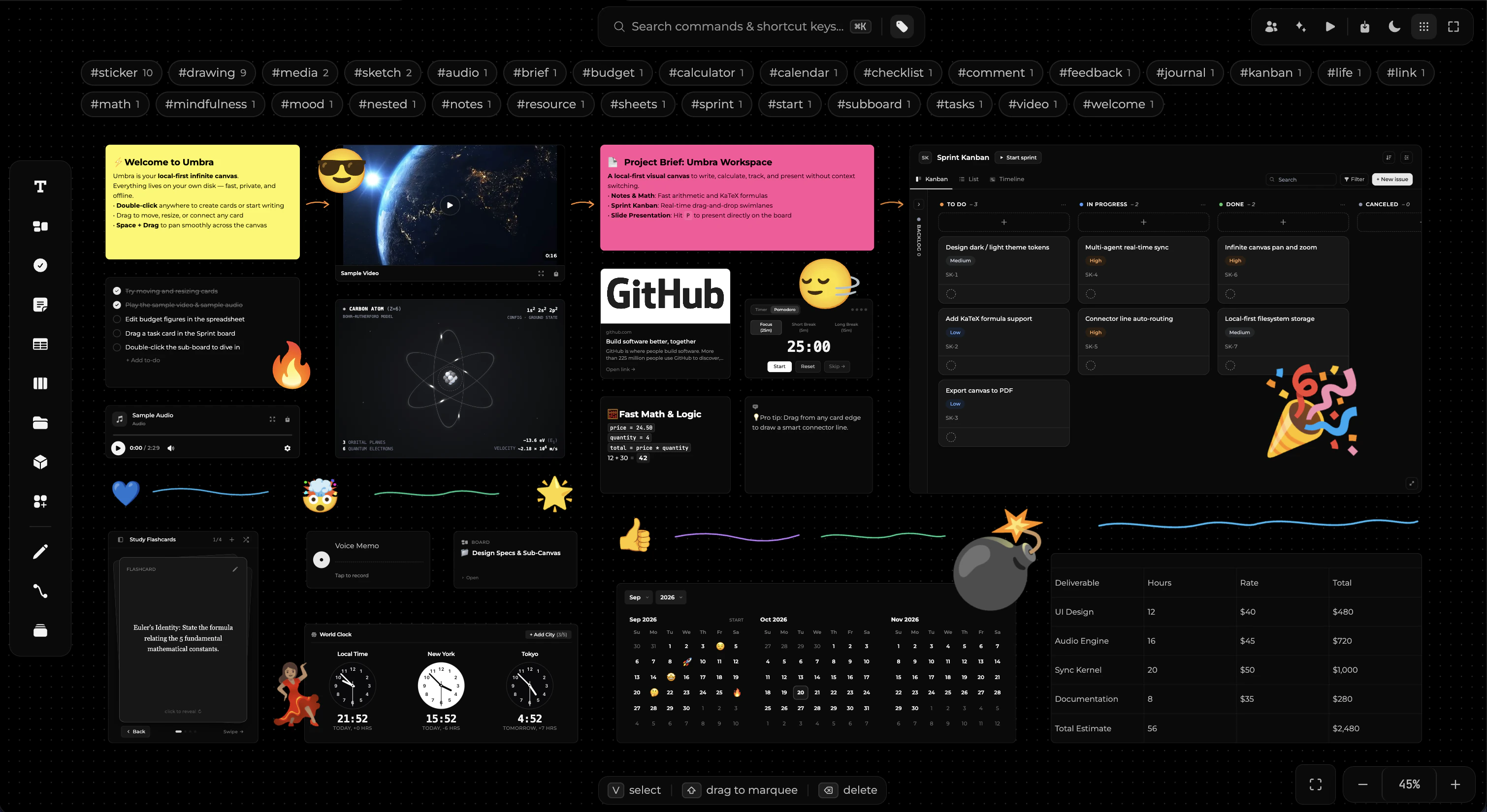This screenshot has width=1487, height=812.
Task: Click the download/export icon in the top toolbar
Action: pos(1364,27)
